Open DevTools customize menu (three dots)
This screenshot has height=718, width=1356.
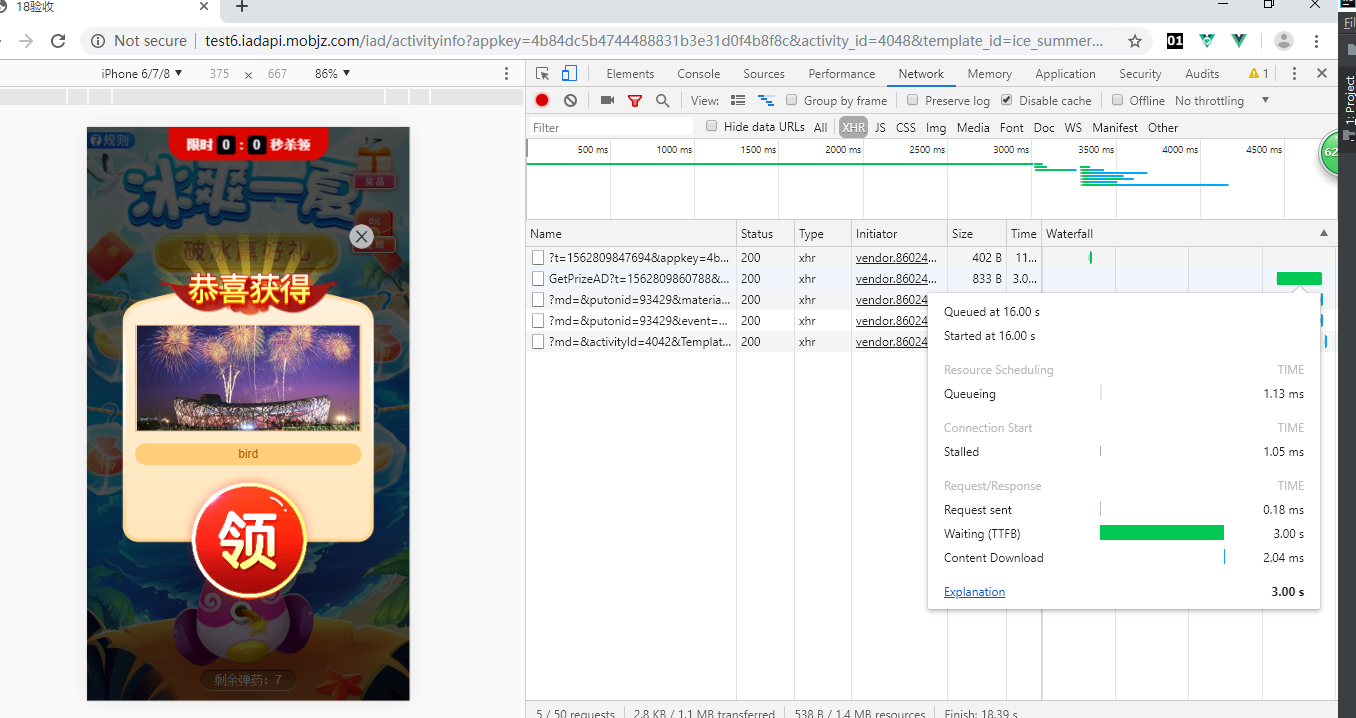click(1294, 74)
